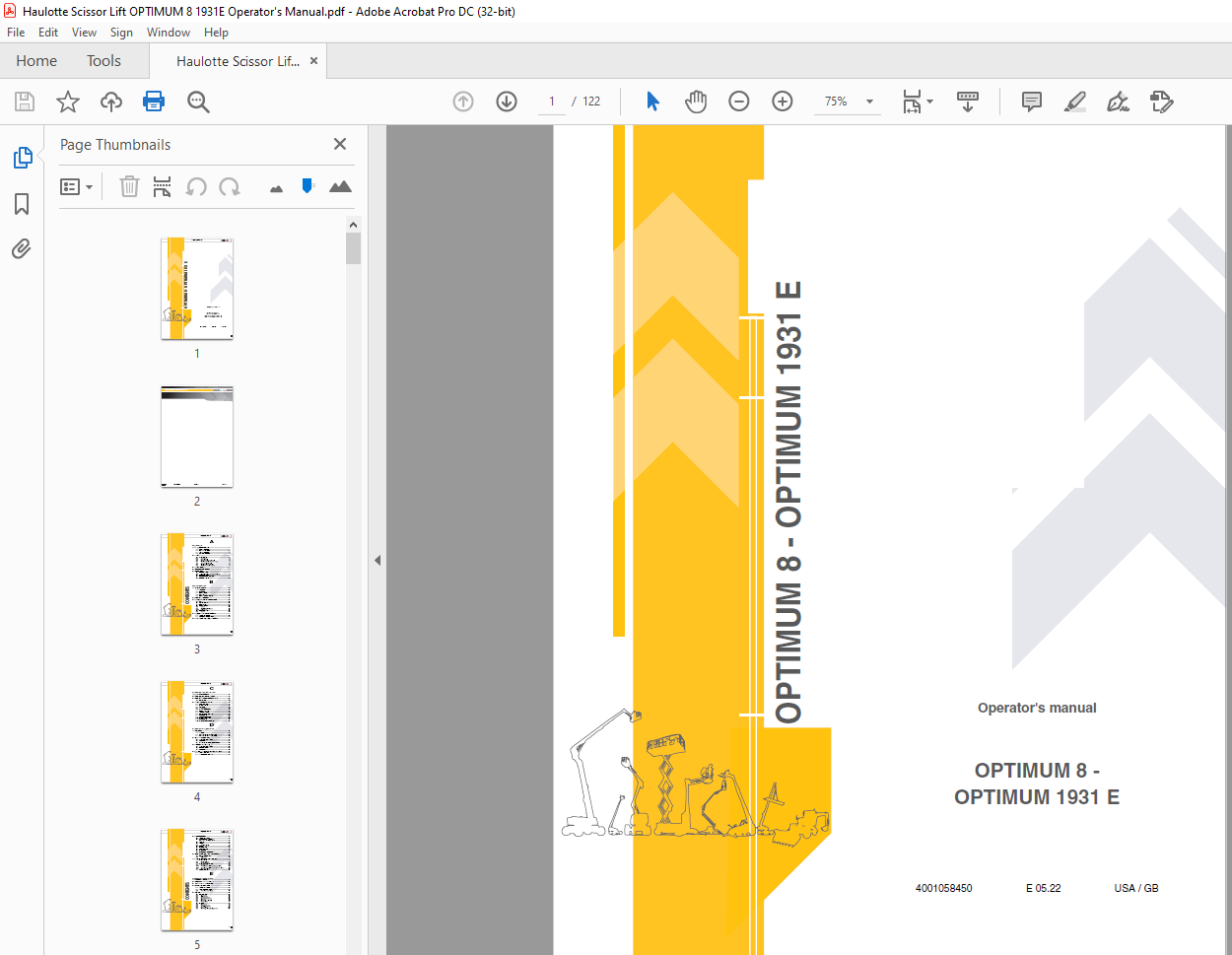Enlarge thumbnail size large mountain icon
This screenshot has width=1232, height=955.
(340, 186)
